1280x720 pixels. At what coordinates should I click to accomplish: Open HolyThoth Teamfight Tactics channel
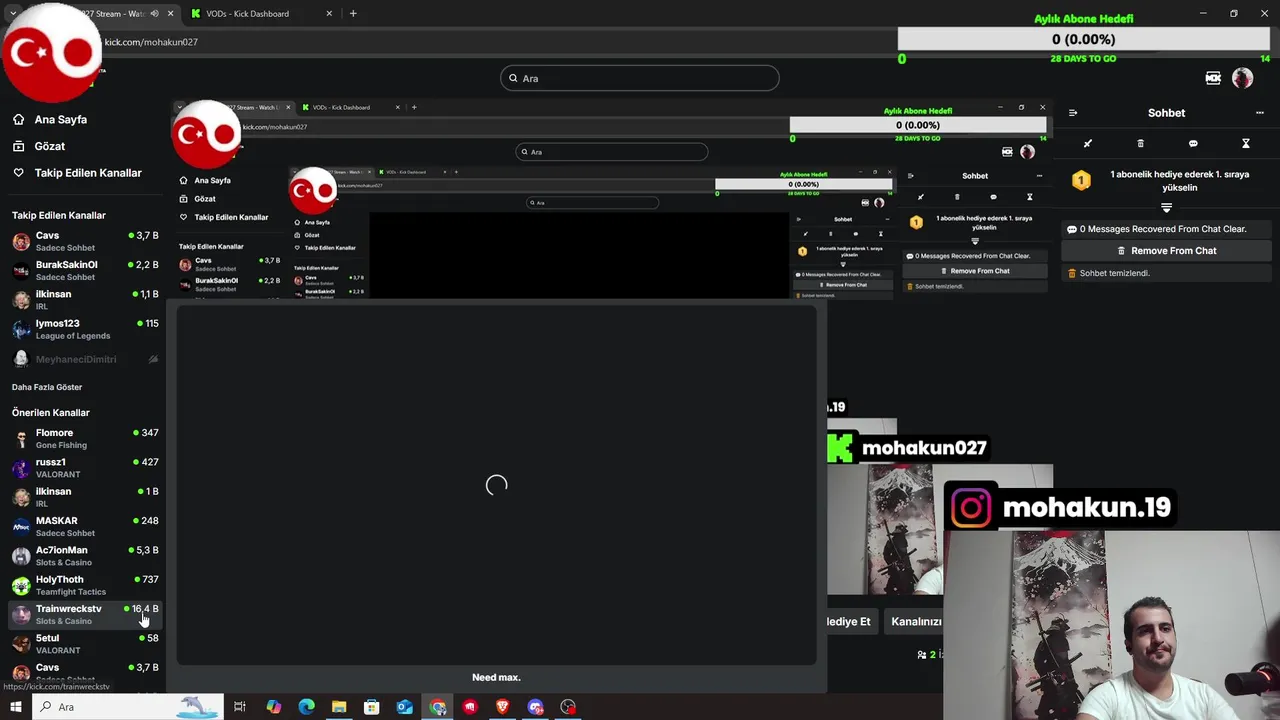(85, 585)
